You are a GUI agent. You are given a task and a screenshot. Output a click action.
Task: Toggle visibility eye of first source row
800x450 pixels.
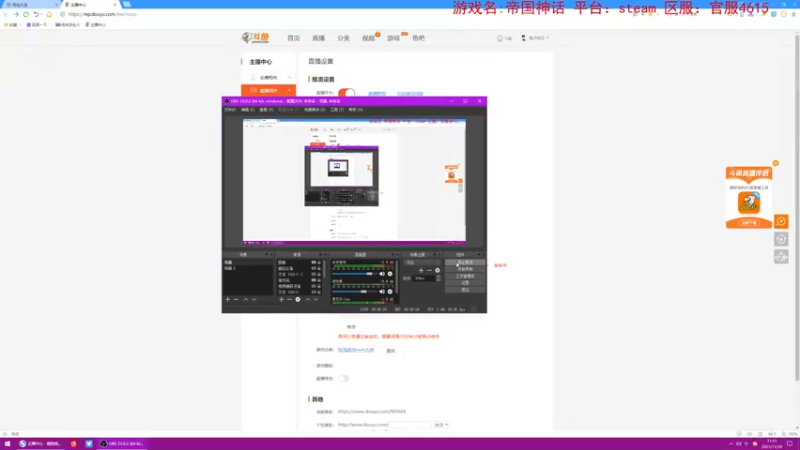pos(313,262)
